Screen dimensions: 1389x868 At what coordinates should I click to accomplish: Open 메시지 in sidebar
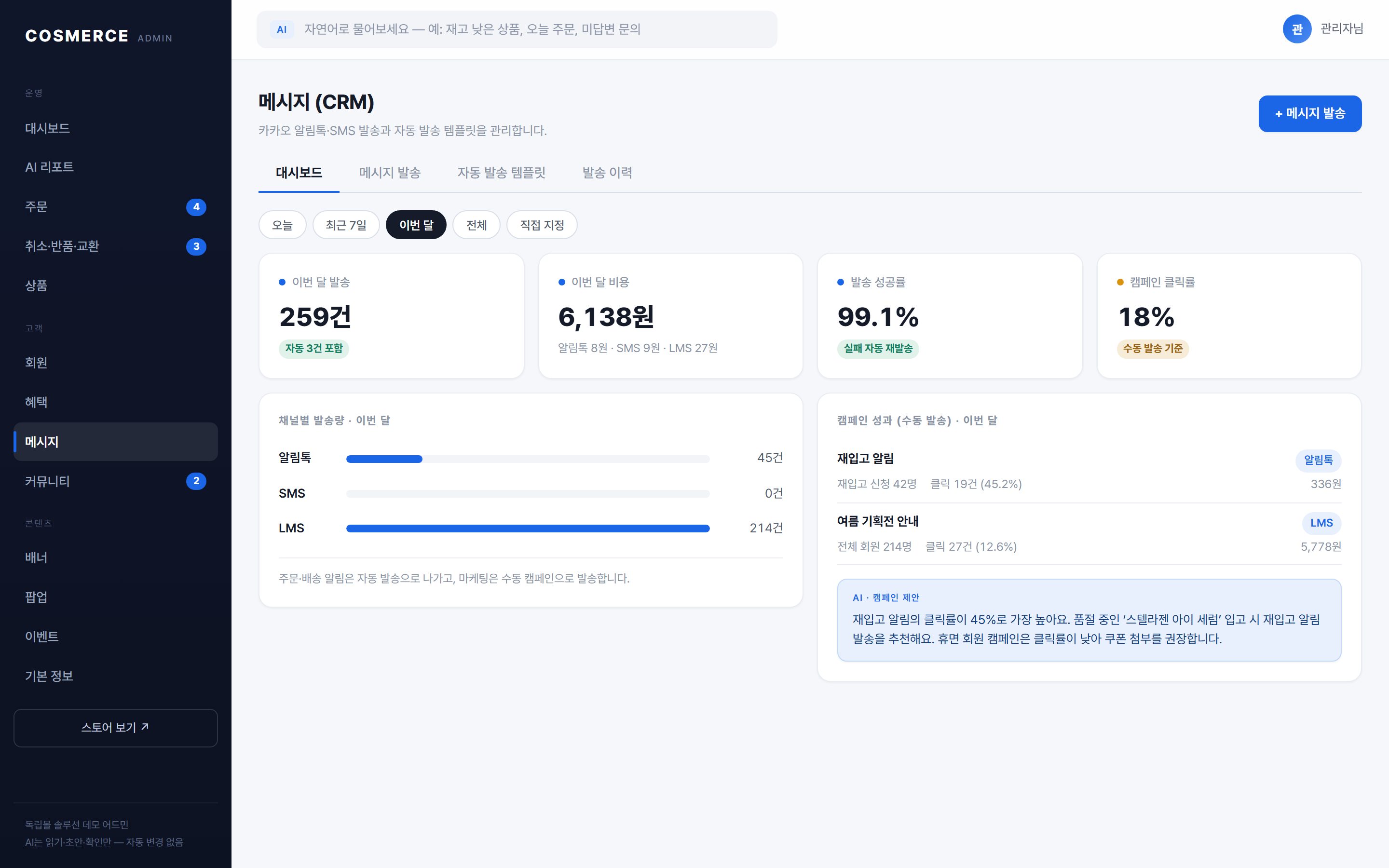pos(115,442)
